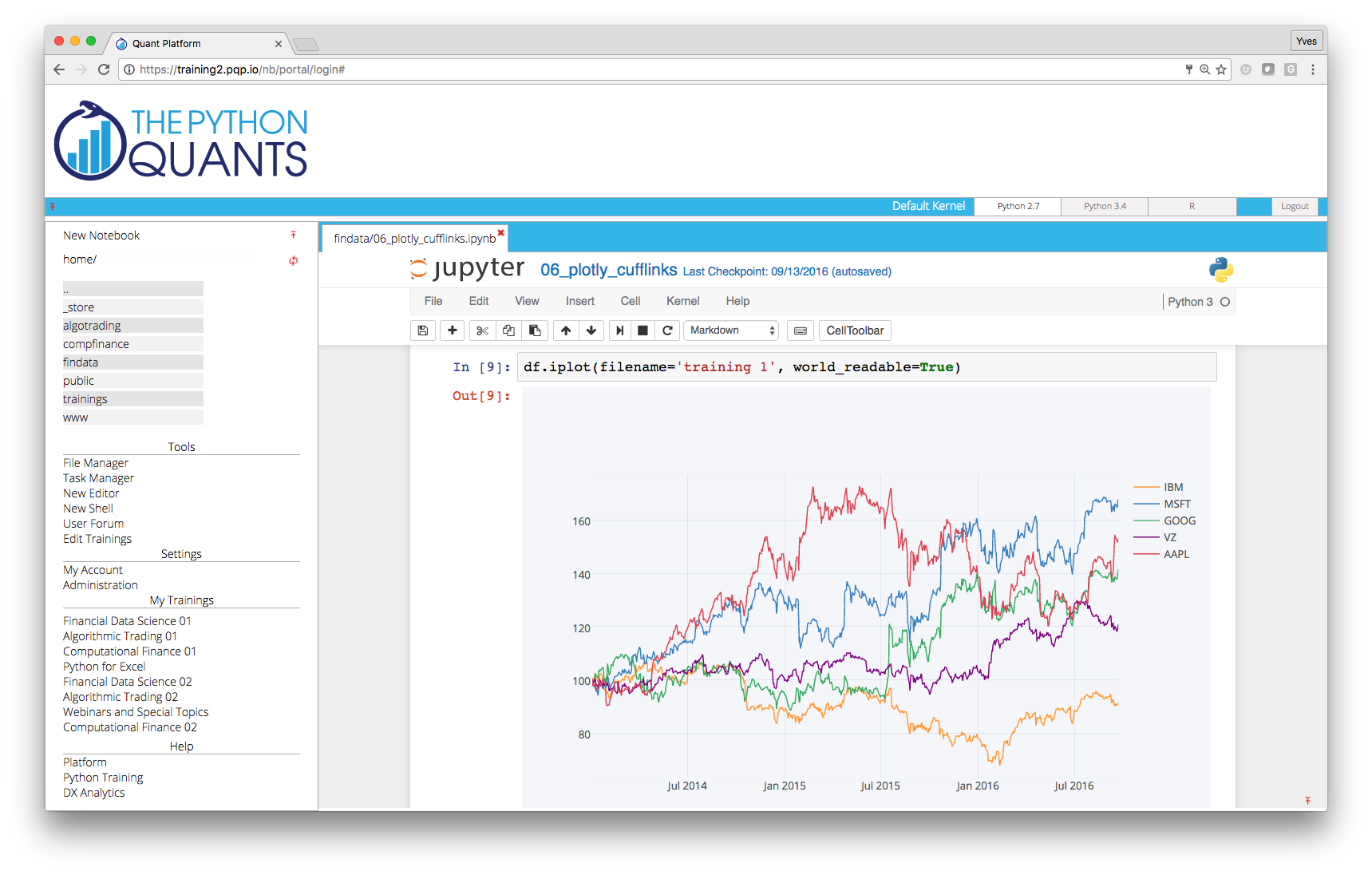Toggle VZ trace in chart legend
The width and height of the screenshot is (1372, 875).
tap(1155, 537)
